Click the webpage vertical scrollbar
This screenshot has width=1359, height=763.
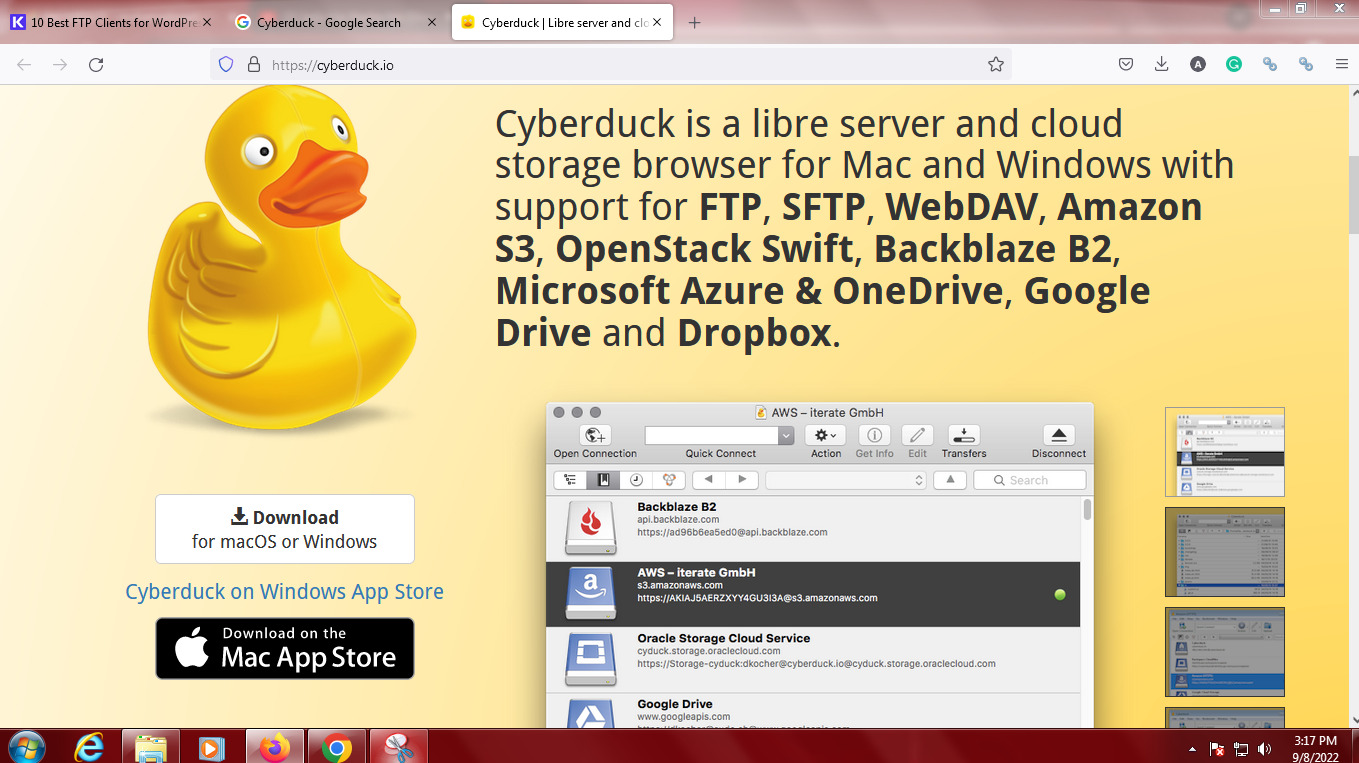pos(1352,196)
